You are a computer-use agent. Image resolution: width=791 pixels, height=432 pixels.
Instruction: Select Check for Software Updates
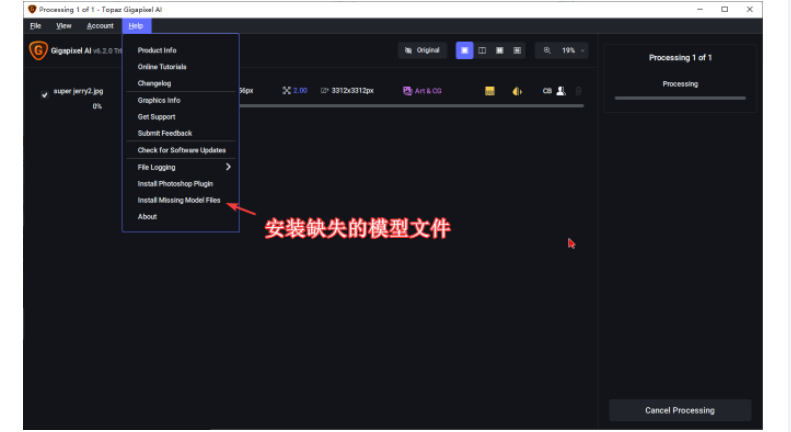(x=181, y=150)
